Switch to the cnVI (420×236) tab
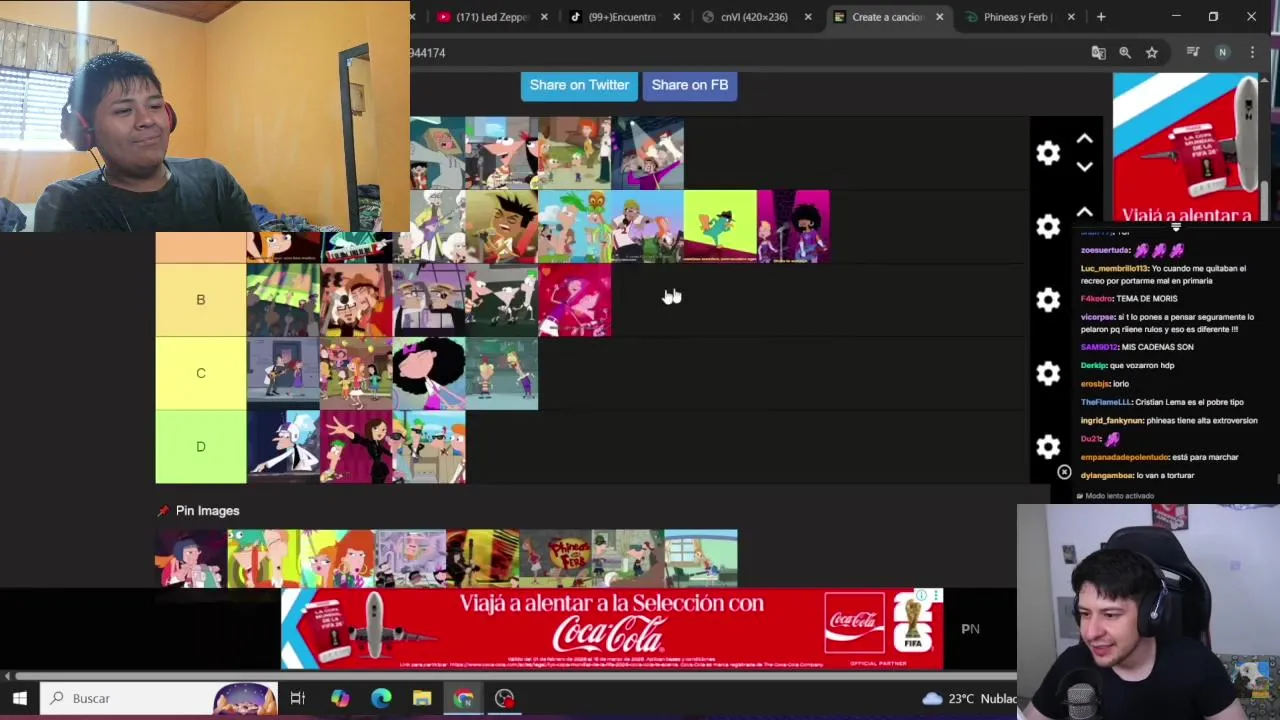This screenshot has height=720, width=1280. pos(754,17)
